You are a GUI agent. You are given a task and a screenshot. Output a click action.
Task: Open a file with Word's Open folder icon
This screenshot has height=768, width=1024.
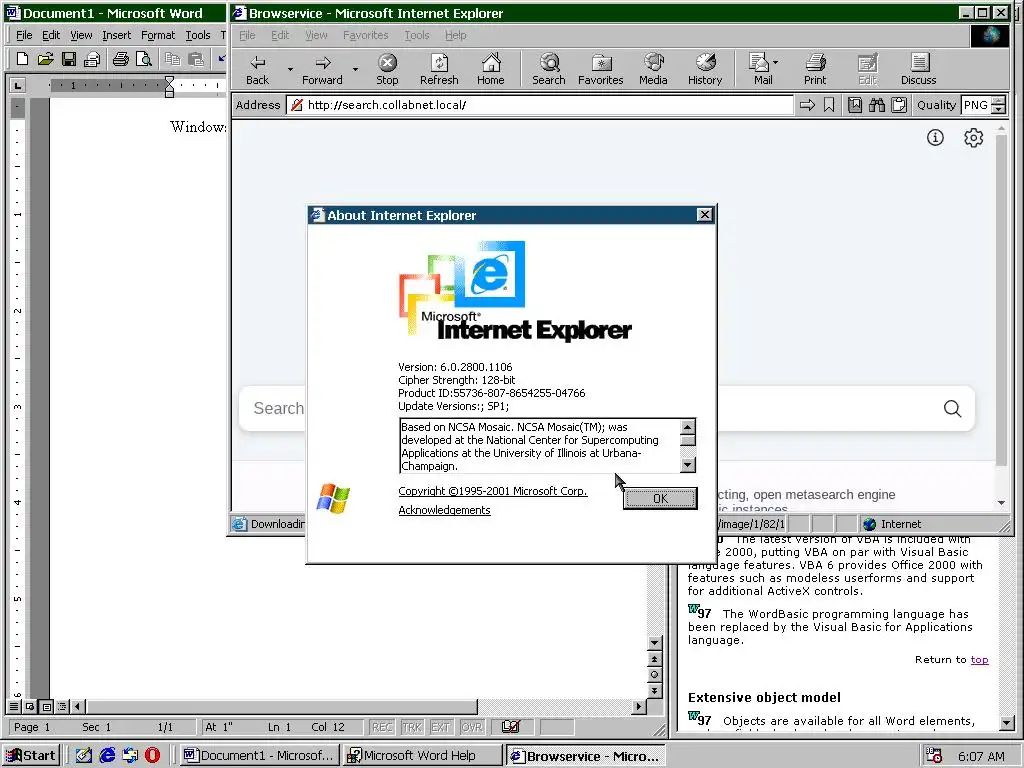click(45, 59)
